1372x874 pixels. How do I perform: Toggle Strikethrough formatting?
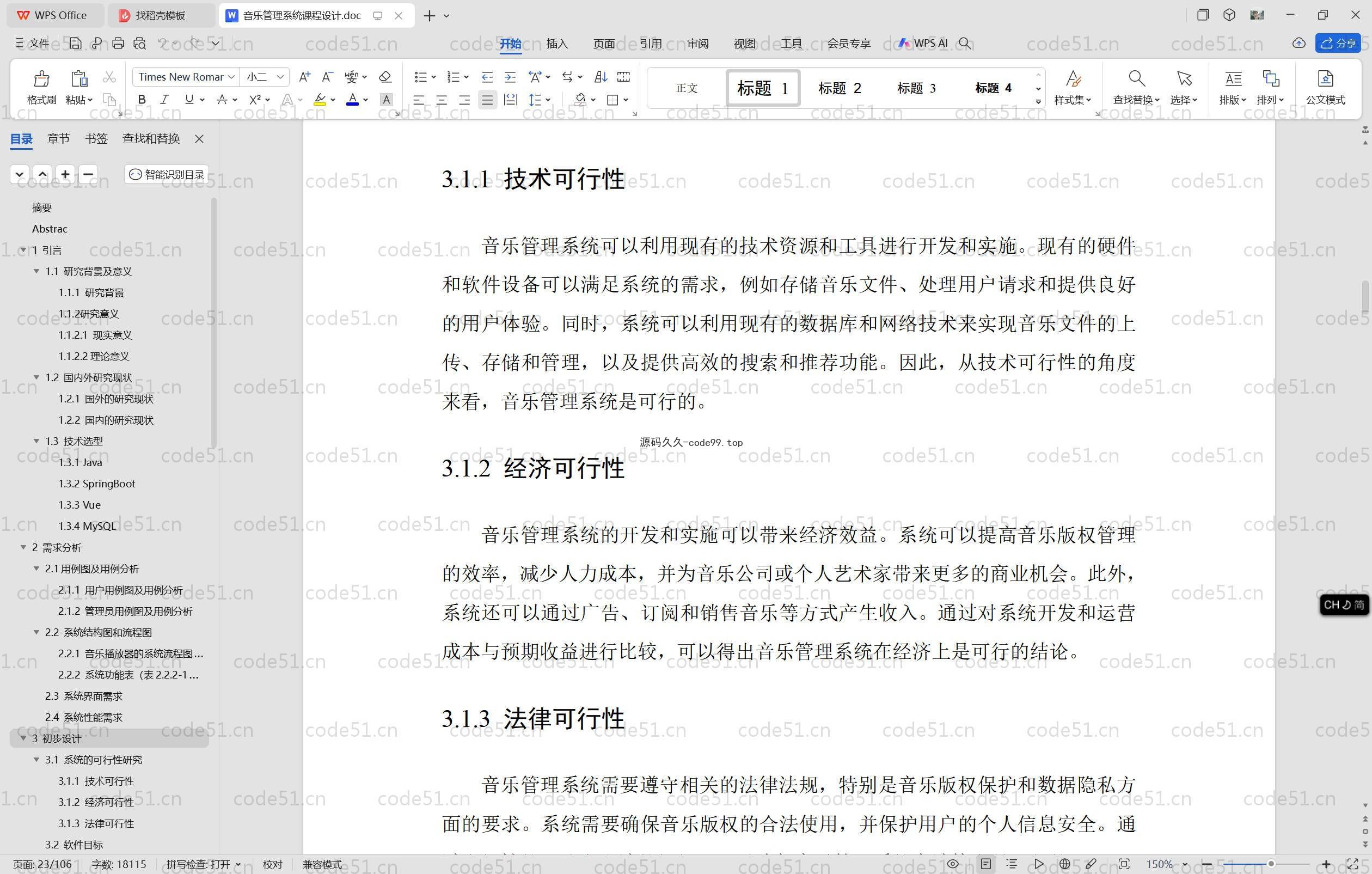point(222,100)
